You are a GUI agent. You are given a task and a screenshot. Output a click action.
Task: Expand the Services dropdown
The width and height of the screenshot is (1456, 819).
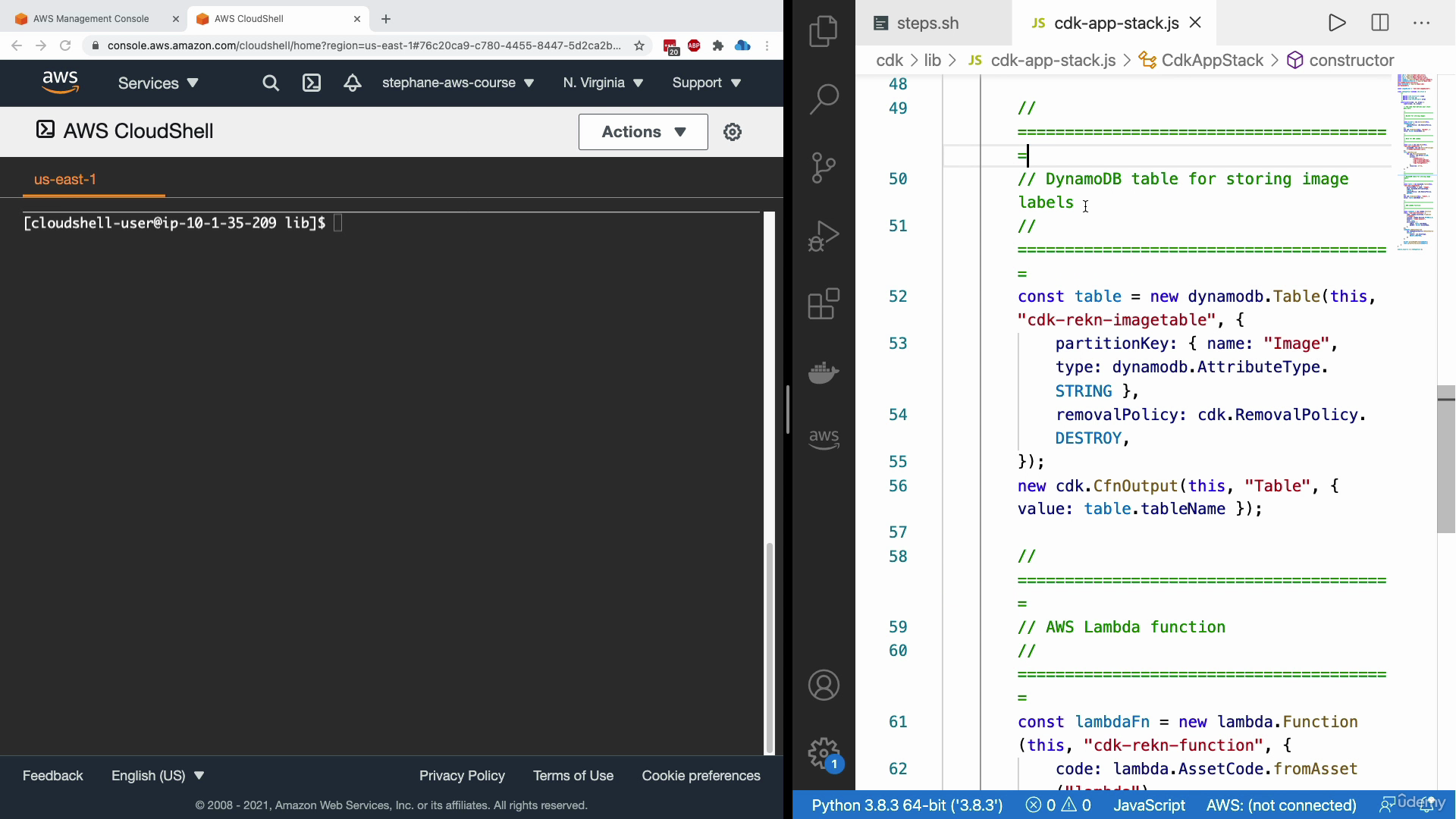(x=158, y=83)
